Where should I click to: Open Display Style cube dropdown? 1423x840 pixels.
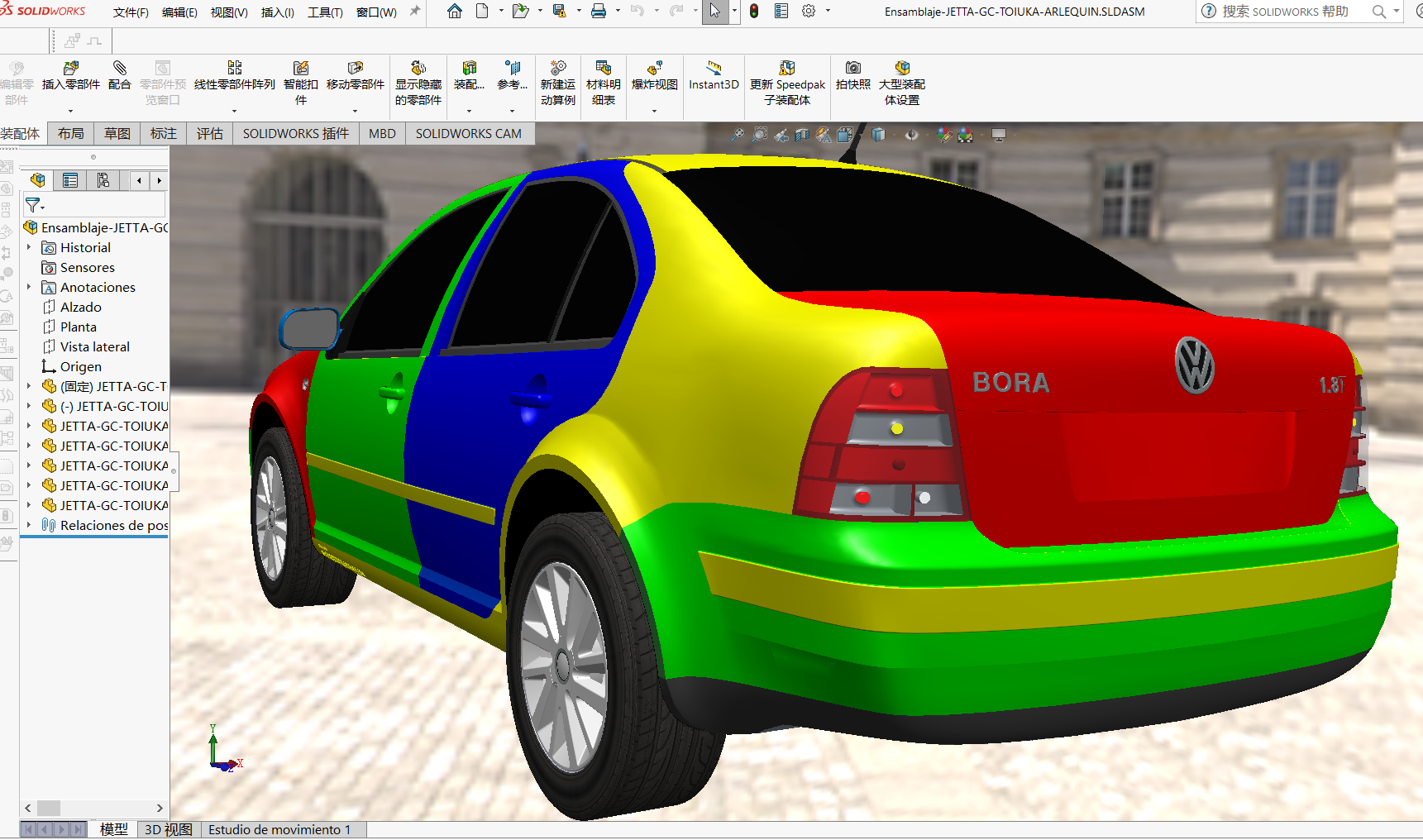coord(878,135)
